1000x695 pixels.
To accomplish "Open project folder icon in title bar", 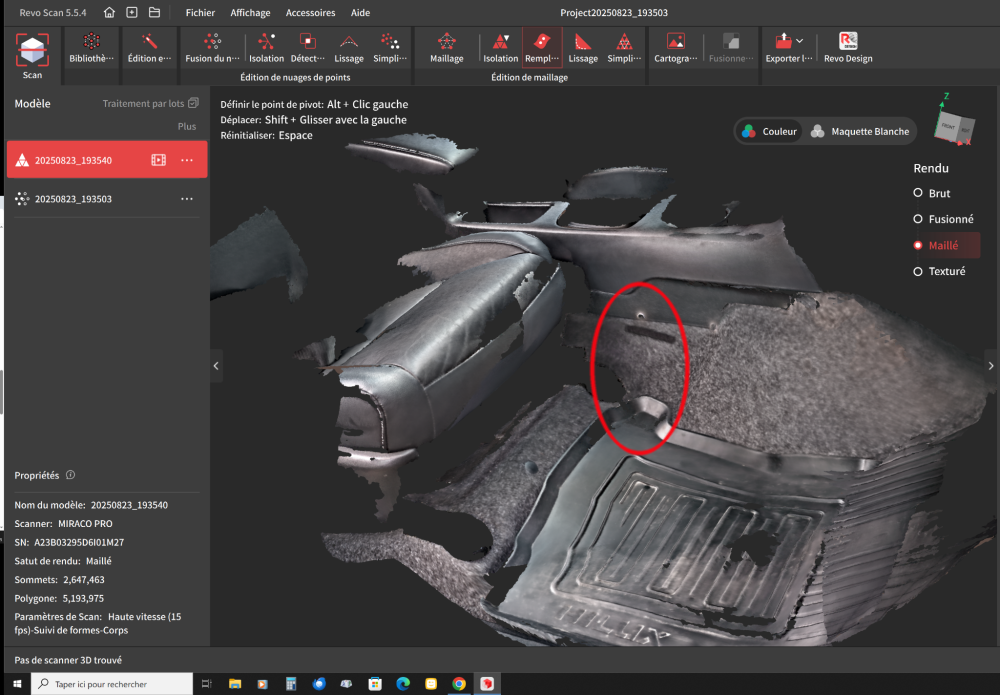I will [154, 13].
